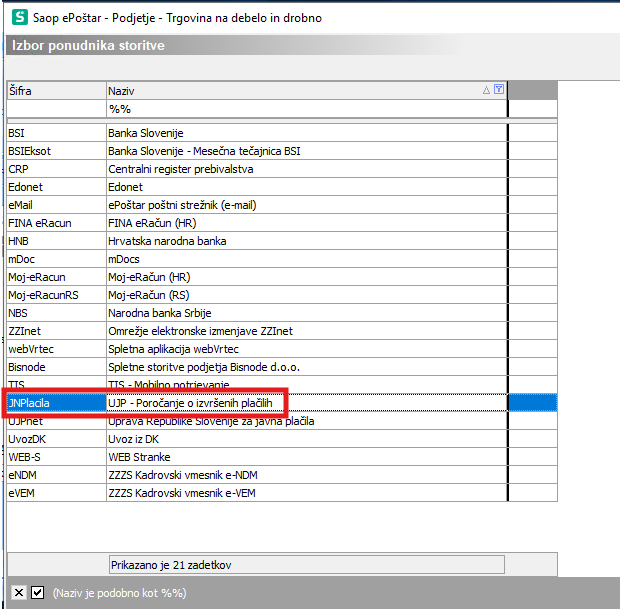Click the Šifra column header
The width and height of the screenshot is (620, 609).
tap(57, 91)
